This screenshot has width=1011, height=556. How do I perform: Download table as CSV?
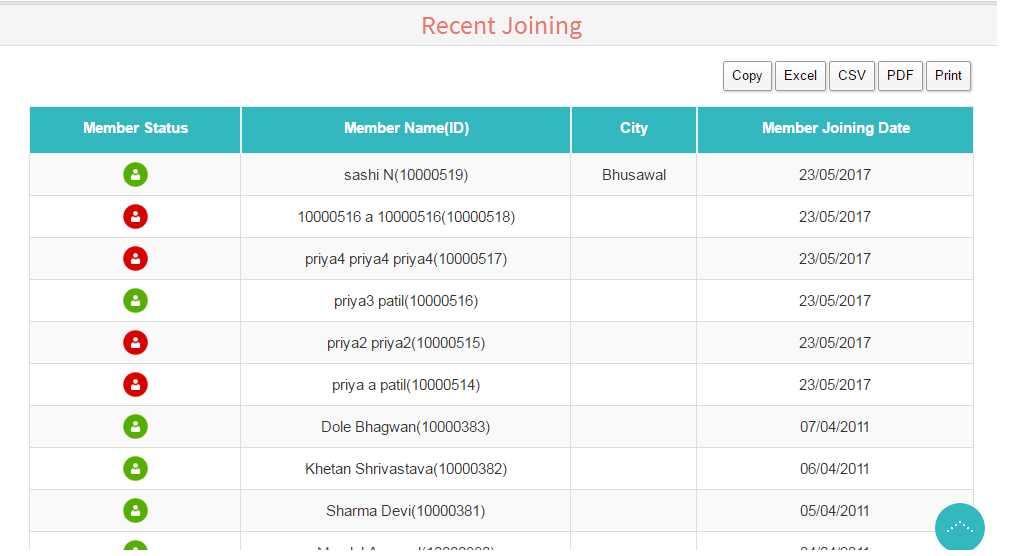tap(852, 76)
